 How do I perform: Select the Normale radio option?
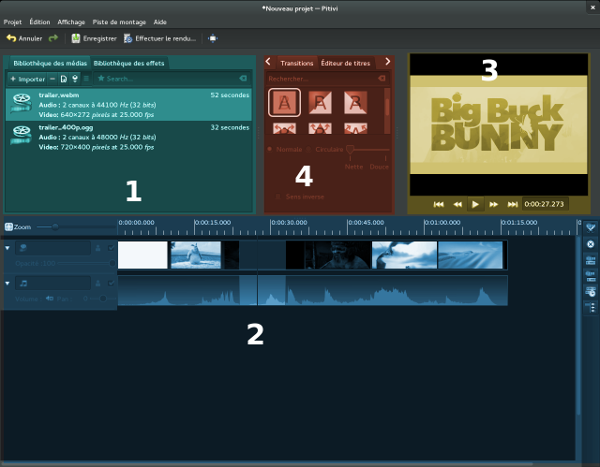tap(270, 150)
